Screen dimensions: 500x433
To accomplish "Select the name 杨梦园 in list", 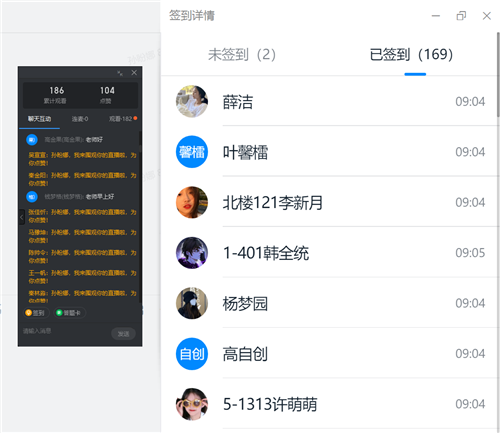I will pos(245,304).
